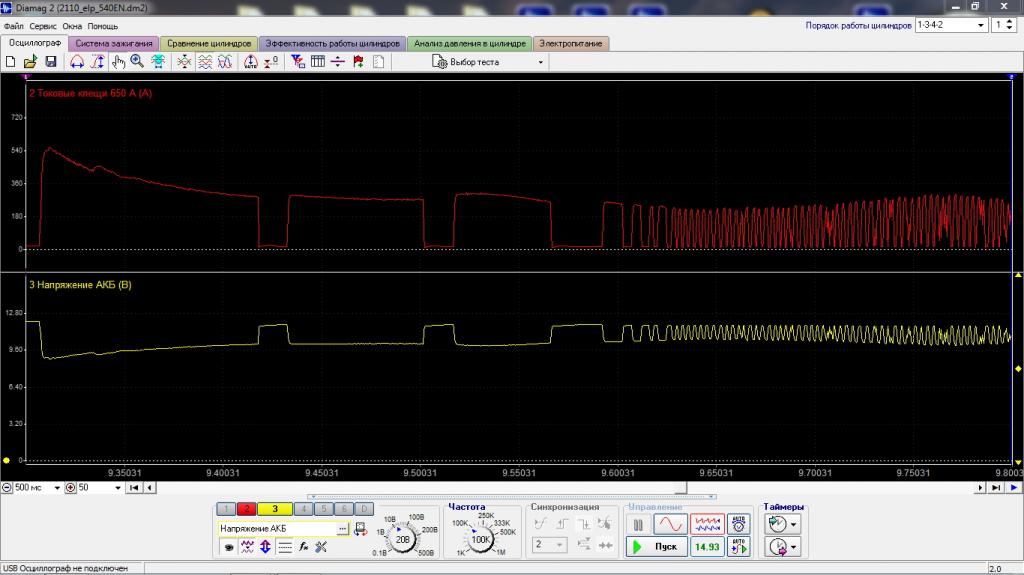Click the report page icon
Screen dimensions: 1024x575
coord(379,62)
